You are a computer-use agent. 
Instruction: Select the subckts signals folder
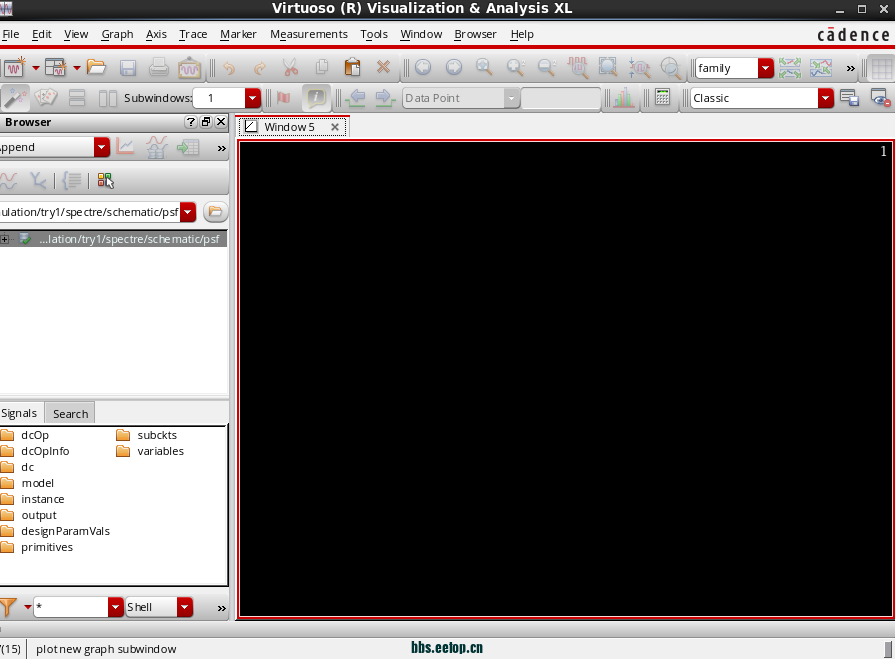147,435
